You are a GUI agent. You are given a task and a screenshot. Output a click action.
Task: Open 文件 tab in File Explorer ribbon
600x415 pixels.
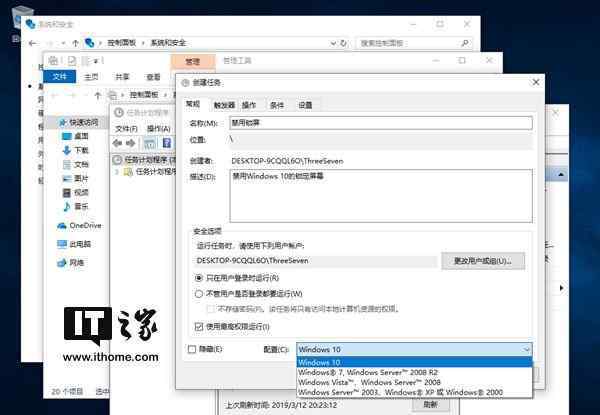click(59, 76)
